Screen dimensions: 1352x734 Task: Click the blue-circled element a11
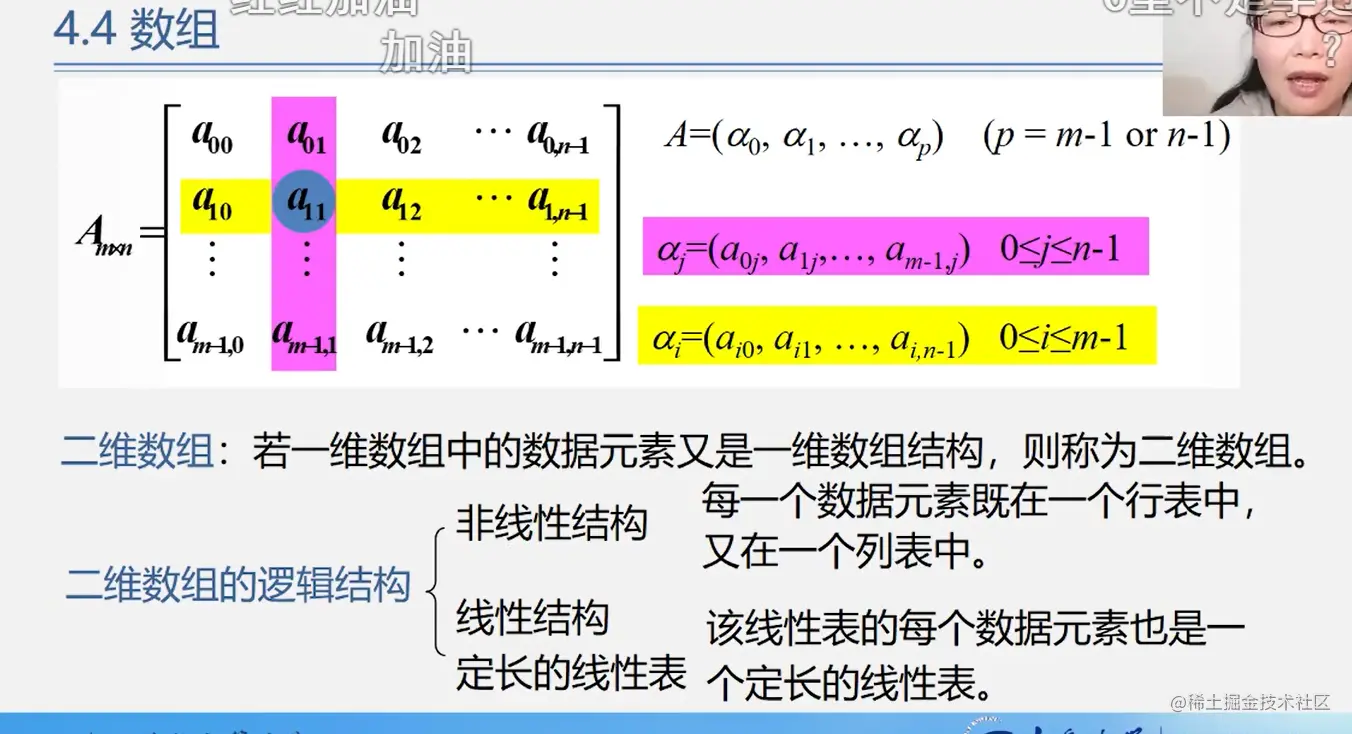tap(304, 204)
